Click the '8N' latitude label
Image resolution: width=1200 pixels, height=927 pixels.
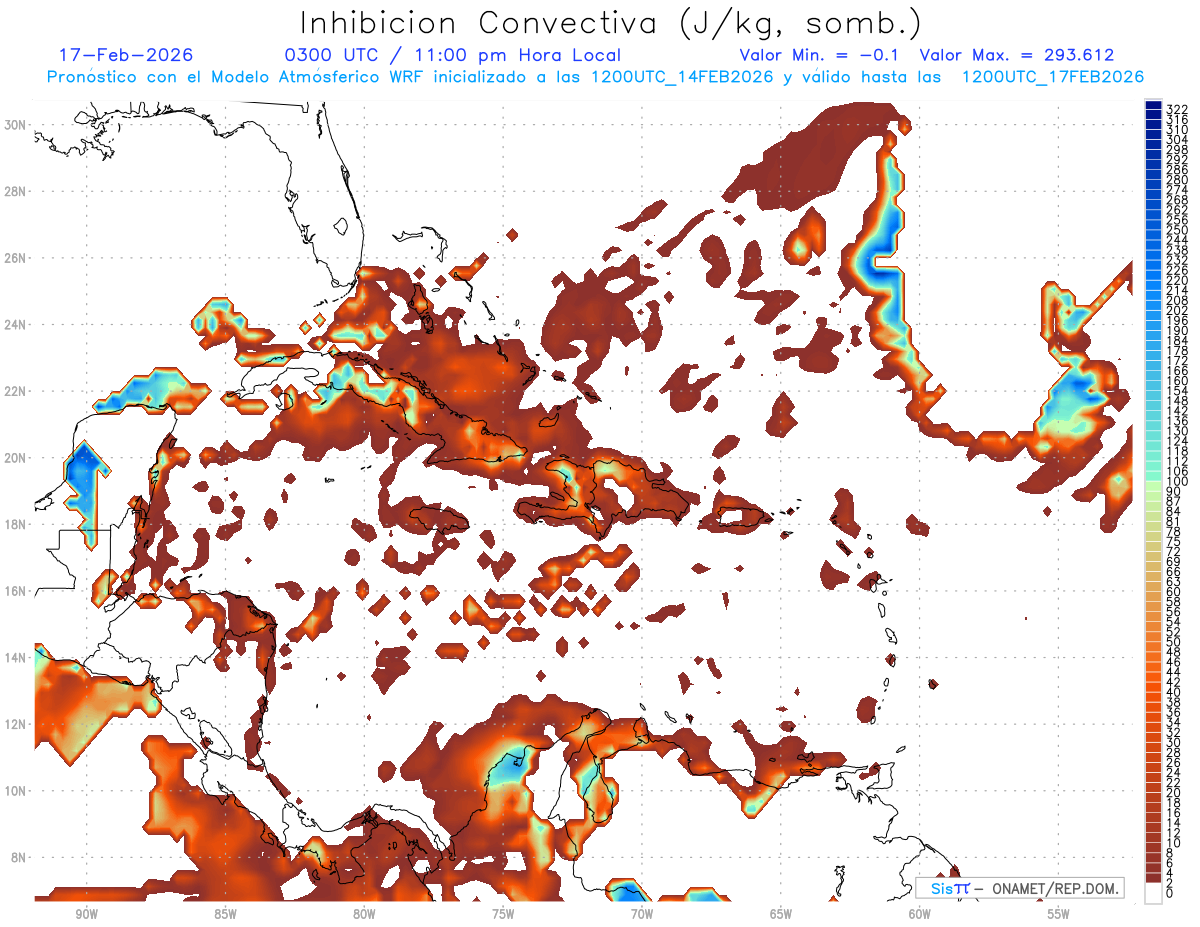[18, 858]
